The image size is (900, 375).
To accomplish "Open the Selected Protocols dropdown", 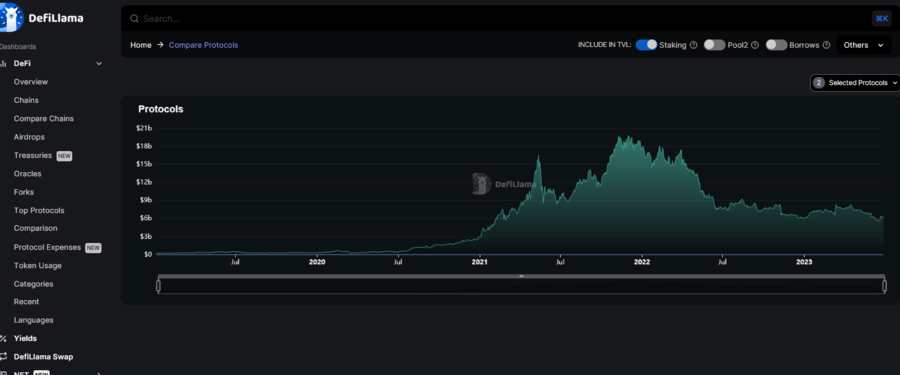I will click(x=856, y=83).
